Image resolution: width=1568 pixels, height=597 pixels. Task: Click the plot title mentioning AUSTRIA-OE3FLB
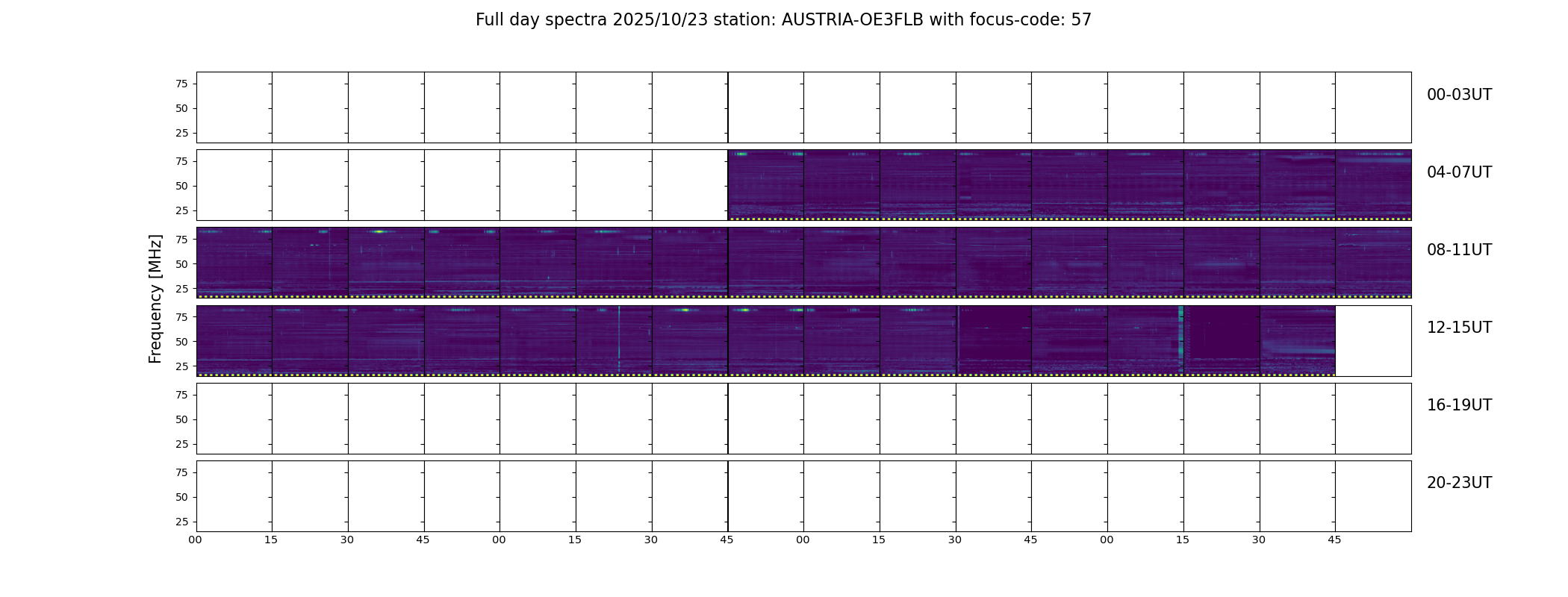point(783,20)
